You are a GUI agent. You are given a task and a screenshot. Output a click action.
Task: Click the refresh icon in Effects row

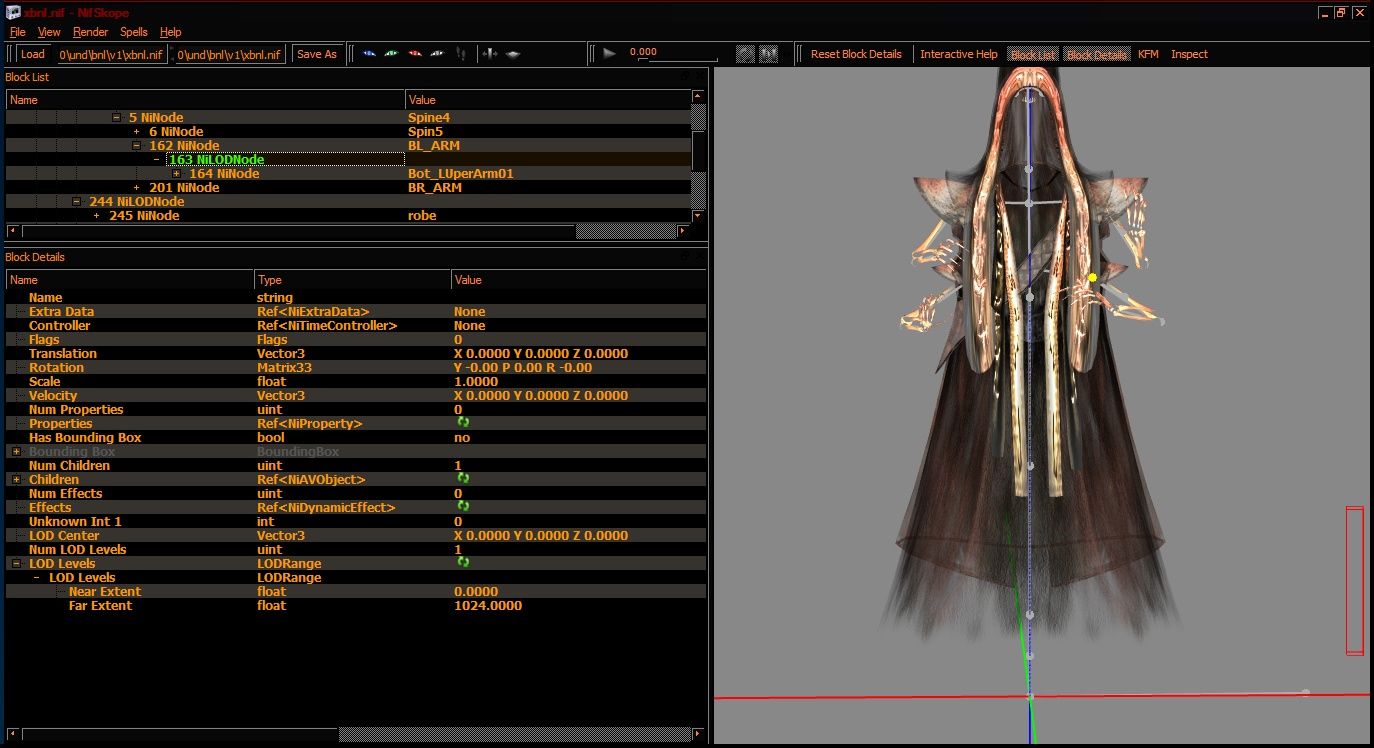click(463, 507)
